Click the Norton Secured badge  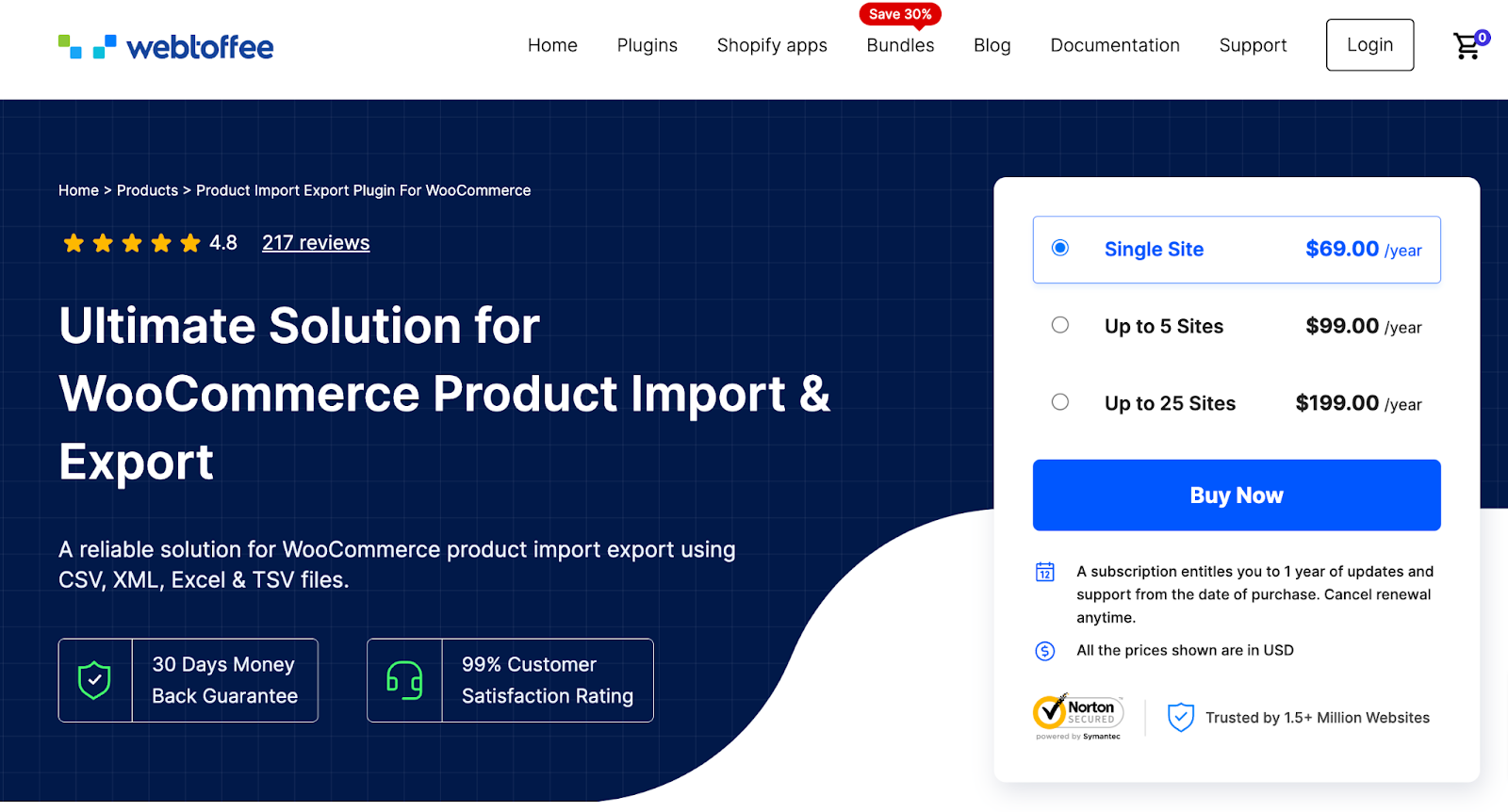point(1078,718)
